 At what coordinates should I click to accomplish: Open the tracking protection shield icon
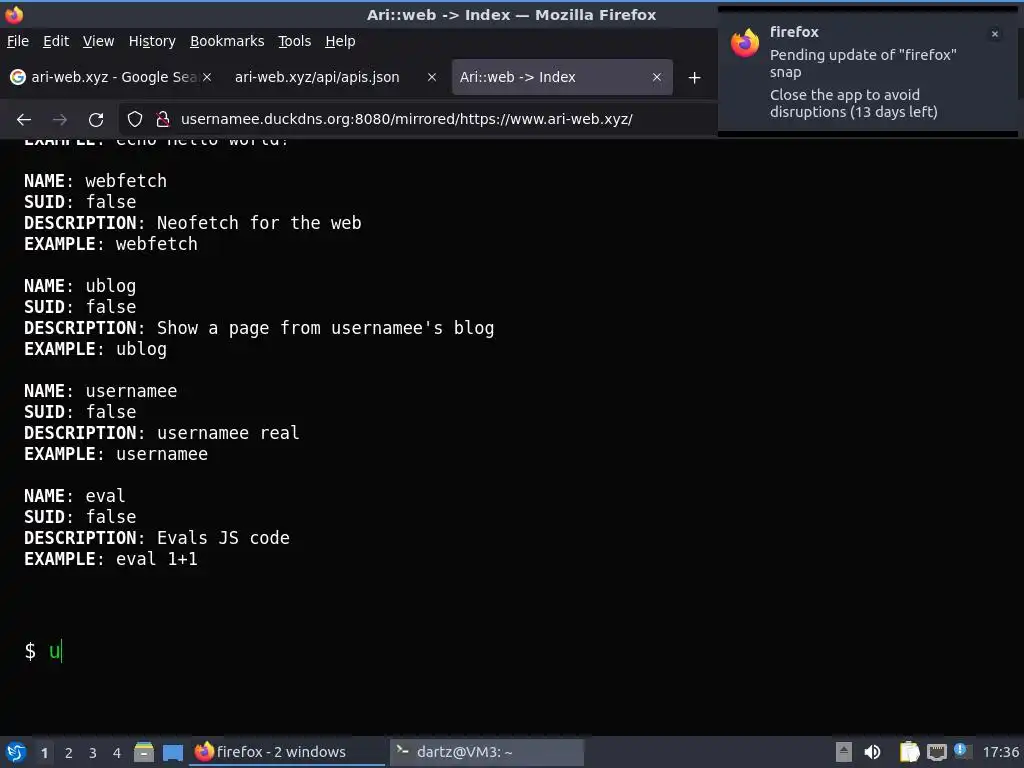135,119
